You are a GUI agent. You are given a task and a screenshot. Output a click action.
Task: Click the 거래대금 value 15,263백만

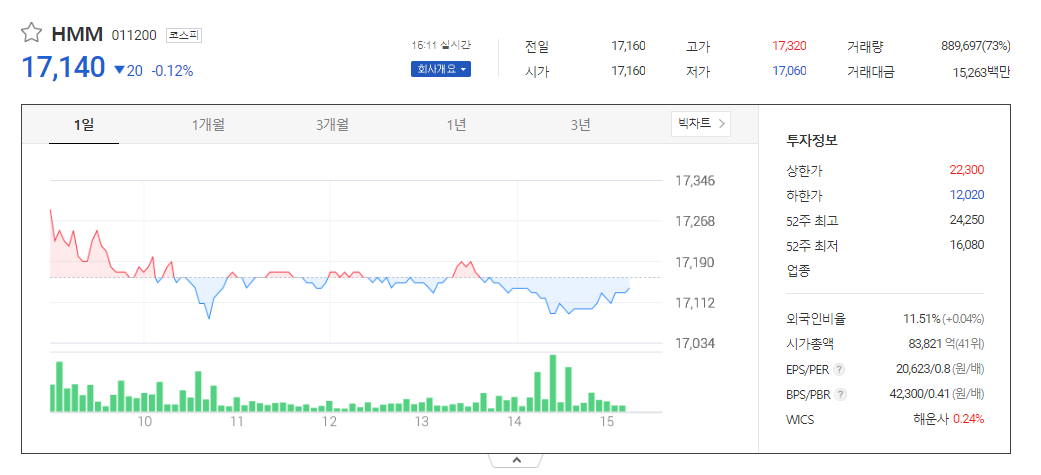[981, 72]
